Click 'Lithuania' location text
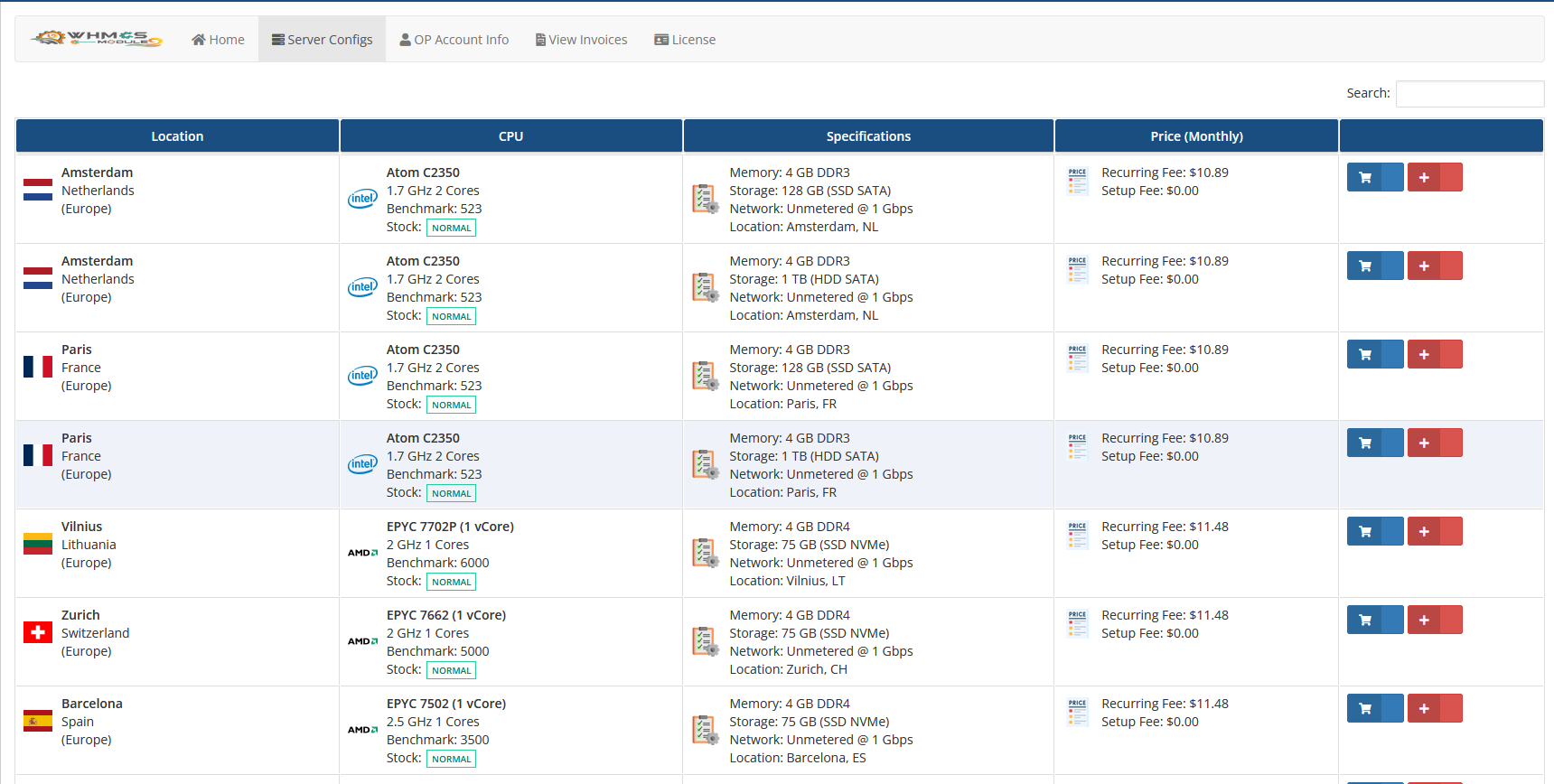 point(89,545)
